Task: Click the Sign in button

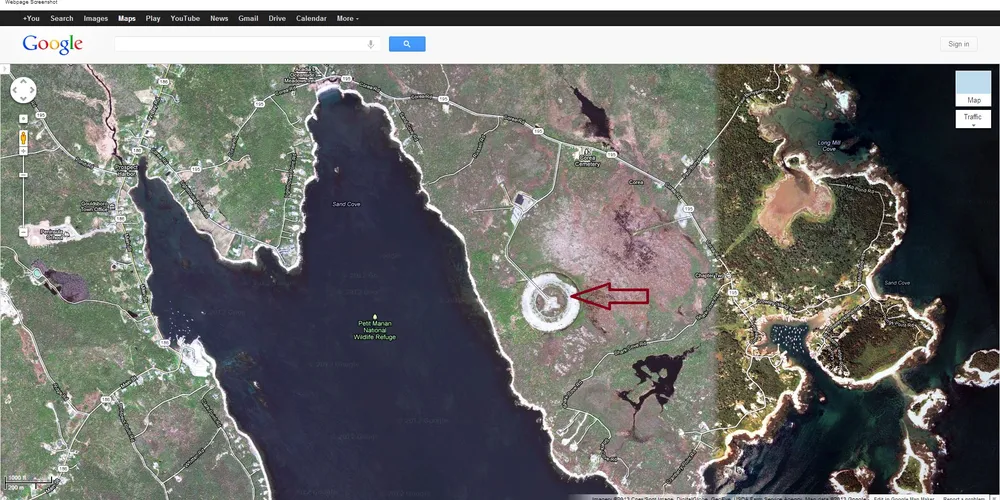Action: tap(959, 44)
